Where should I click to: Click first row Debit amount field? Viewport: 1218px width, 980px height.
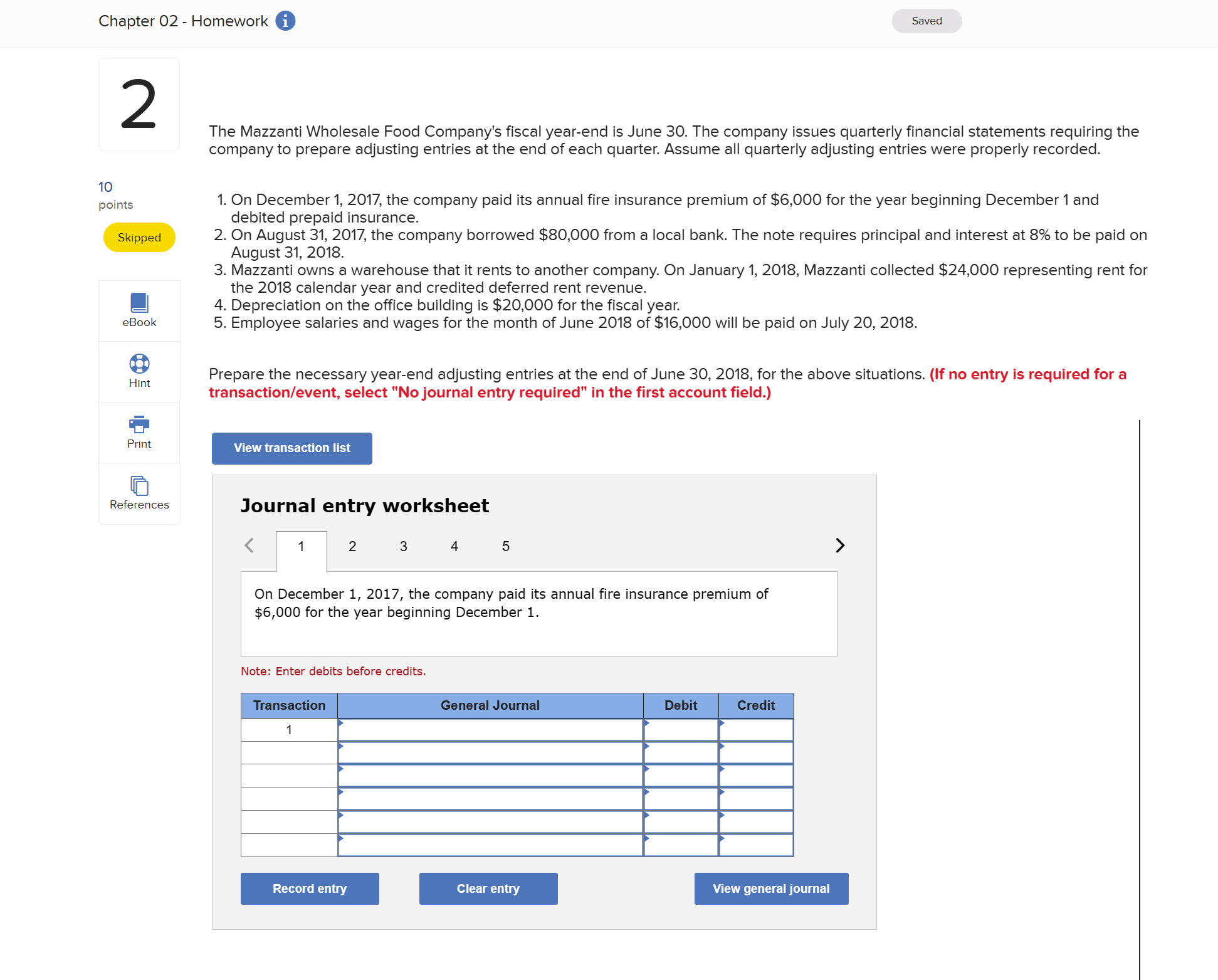pos(681,730)
